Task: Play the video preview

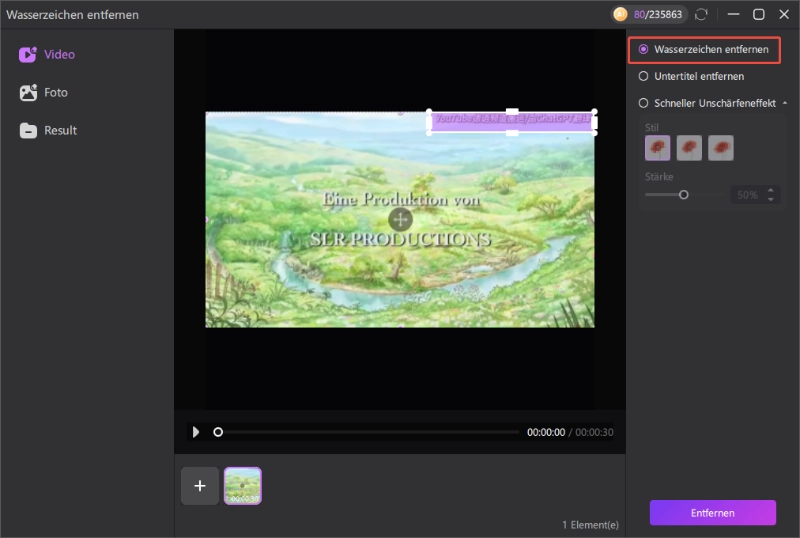Action: click(x=196, y=432)
